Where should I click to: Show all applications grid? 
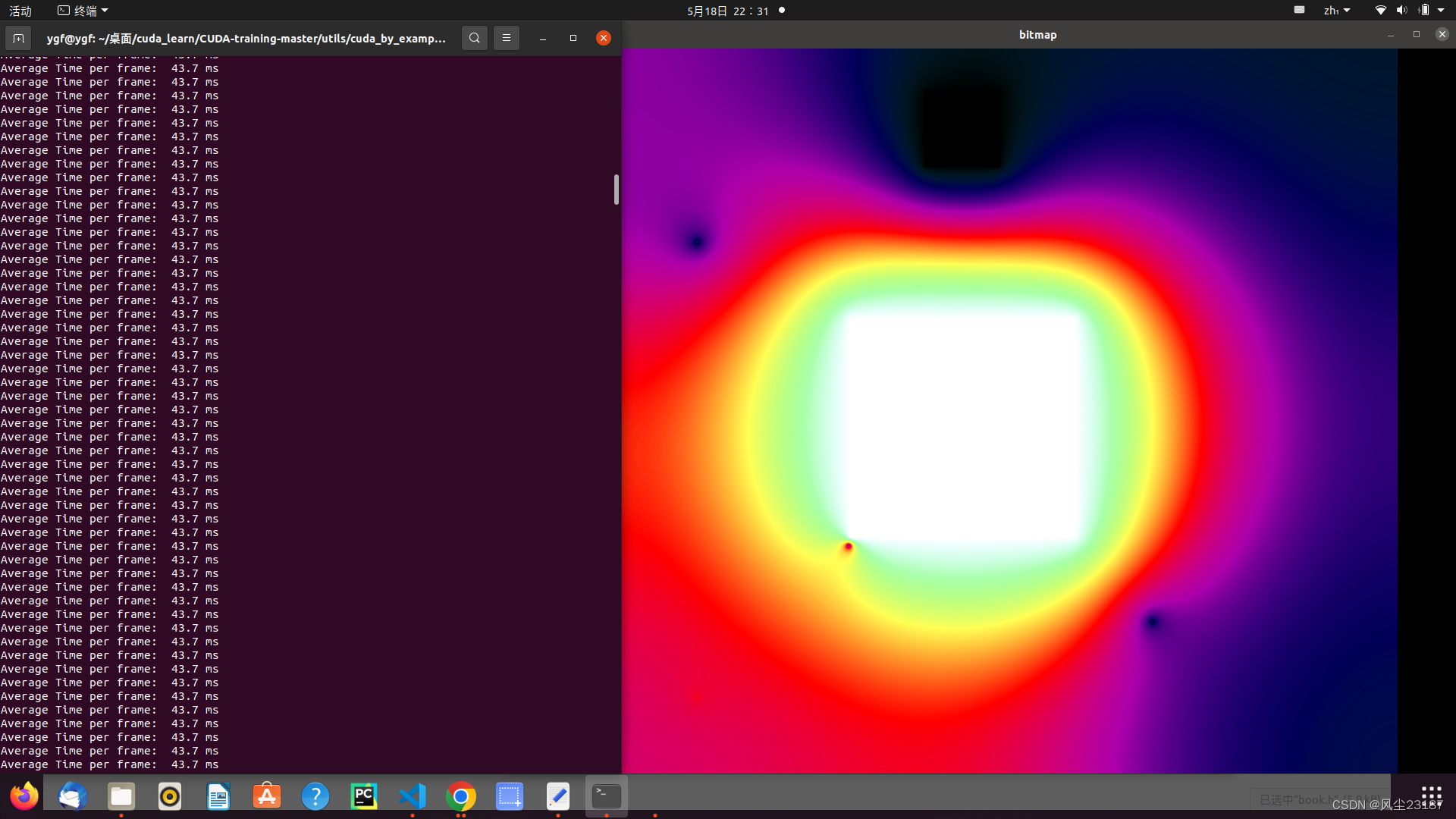1431,795
